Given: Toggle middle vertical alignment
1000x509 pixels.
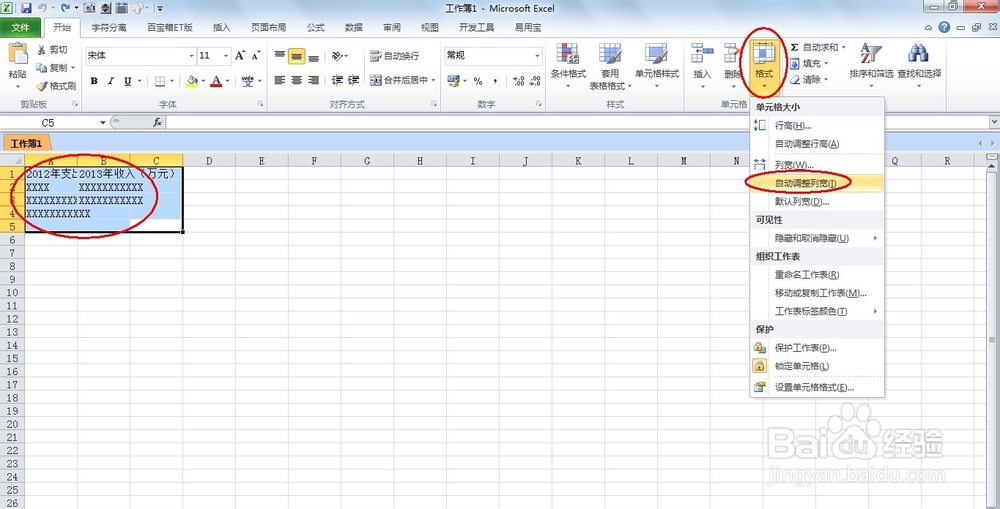Looking at the screenshot, I should 297,56.
